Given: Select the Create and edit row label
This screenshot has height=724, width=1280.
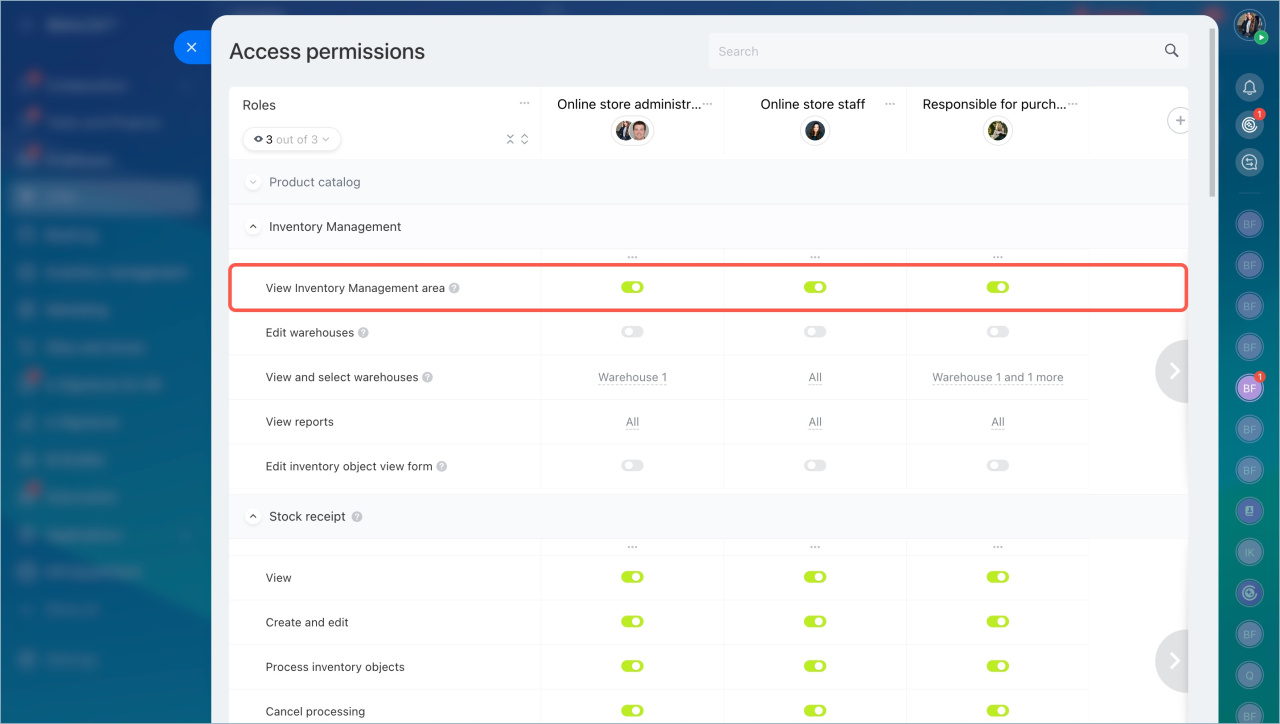Looking at the screenshot, I should tap(307, 622).
